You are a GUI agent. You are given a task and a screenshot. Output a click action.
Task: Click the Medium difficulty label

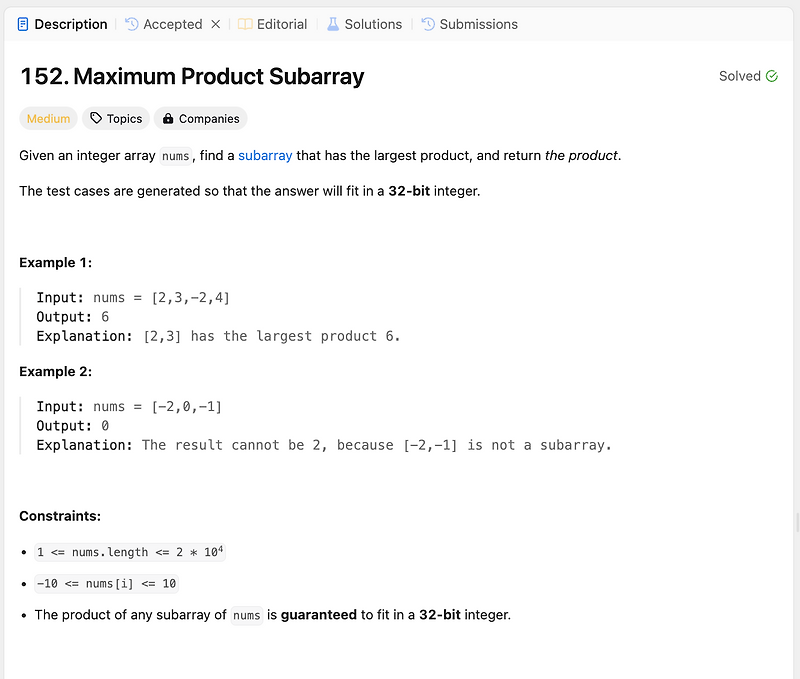tap(47, 118)
